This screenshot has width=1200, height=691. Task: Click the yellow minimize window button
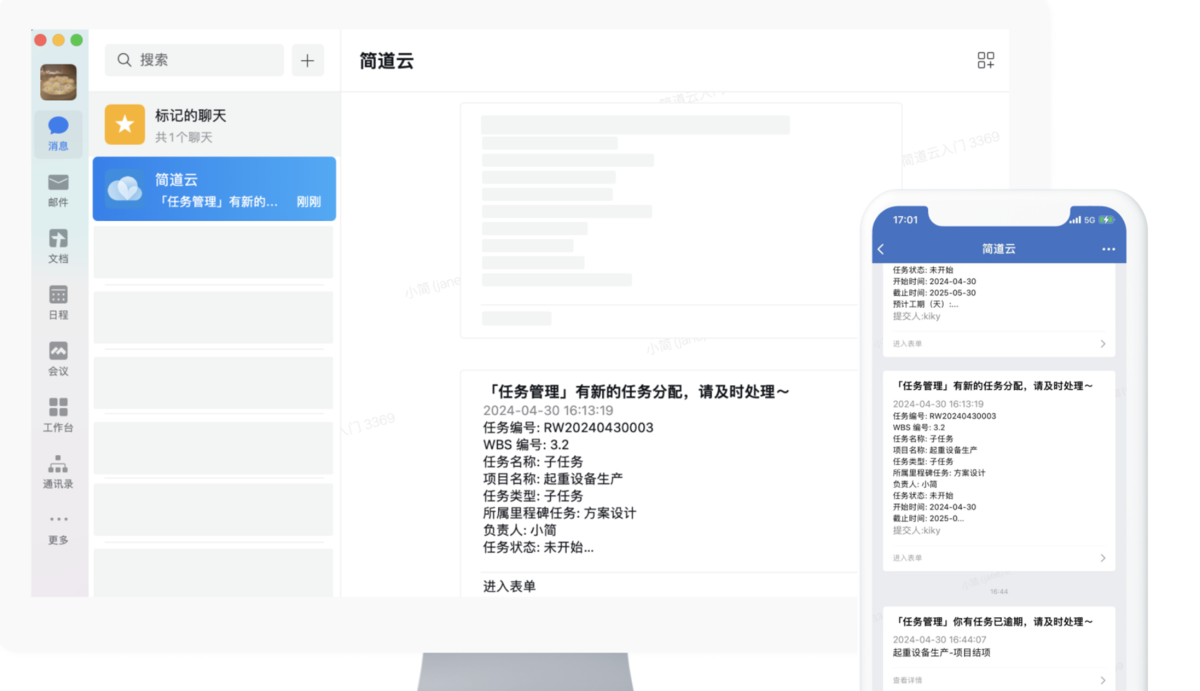click(x=58, y=40)
